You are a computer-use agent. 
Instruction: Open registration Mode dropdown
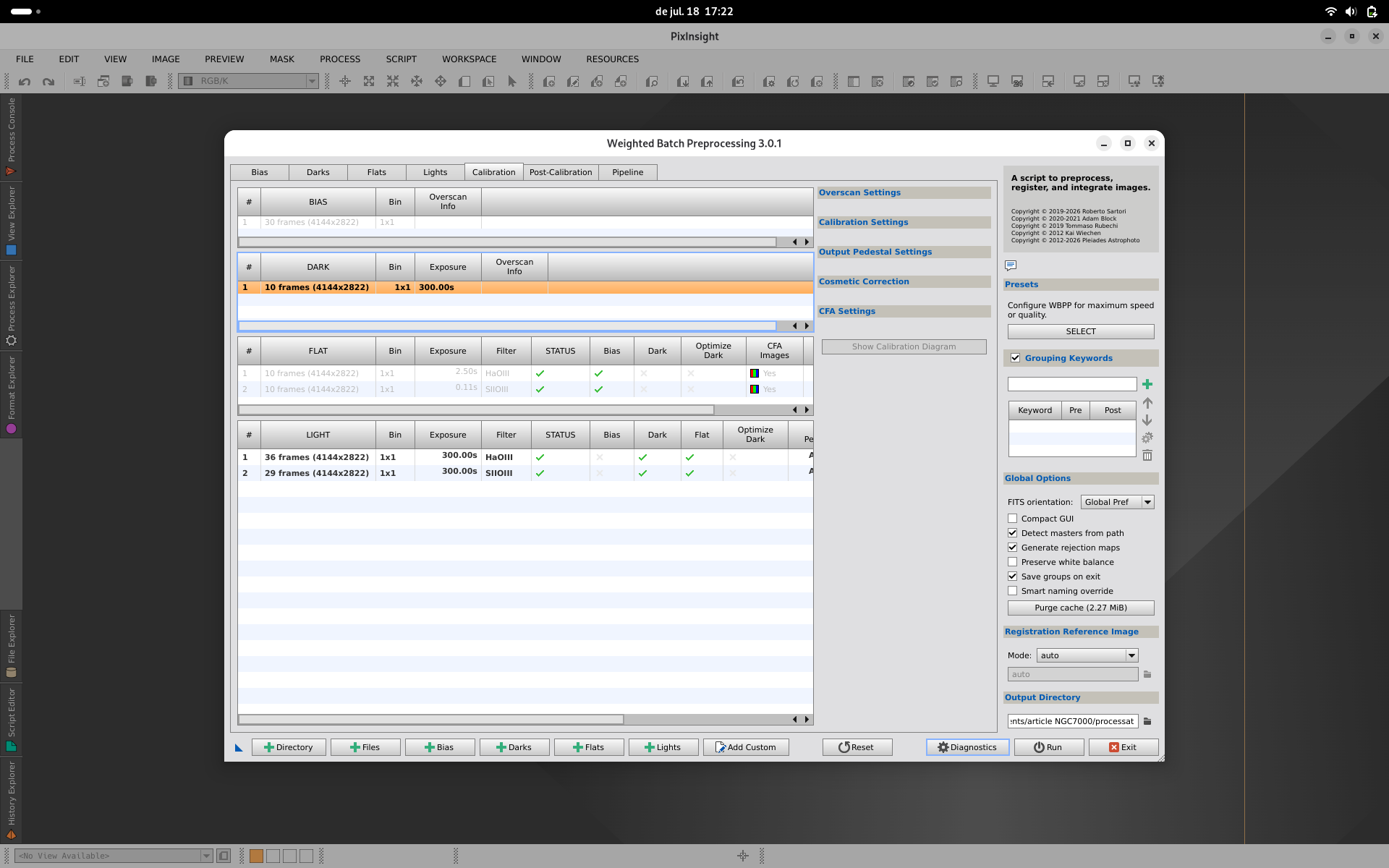click(1087, 655)
